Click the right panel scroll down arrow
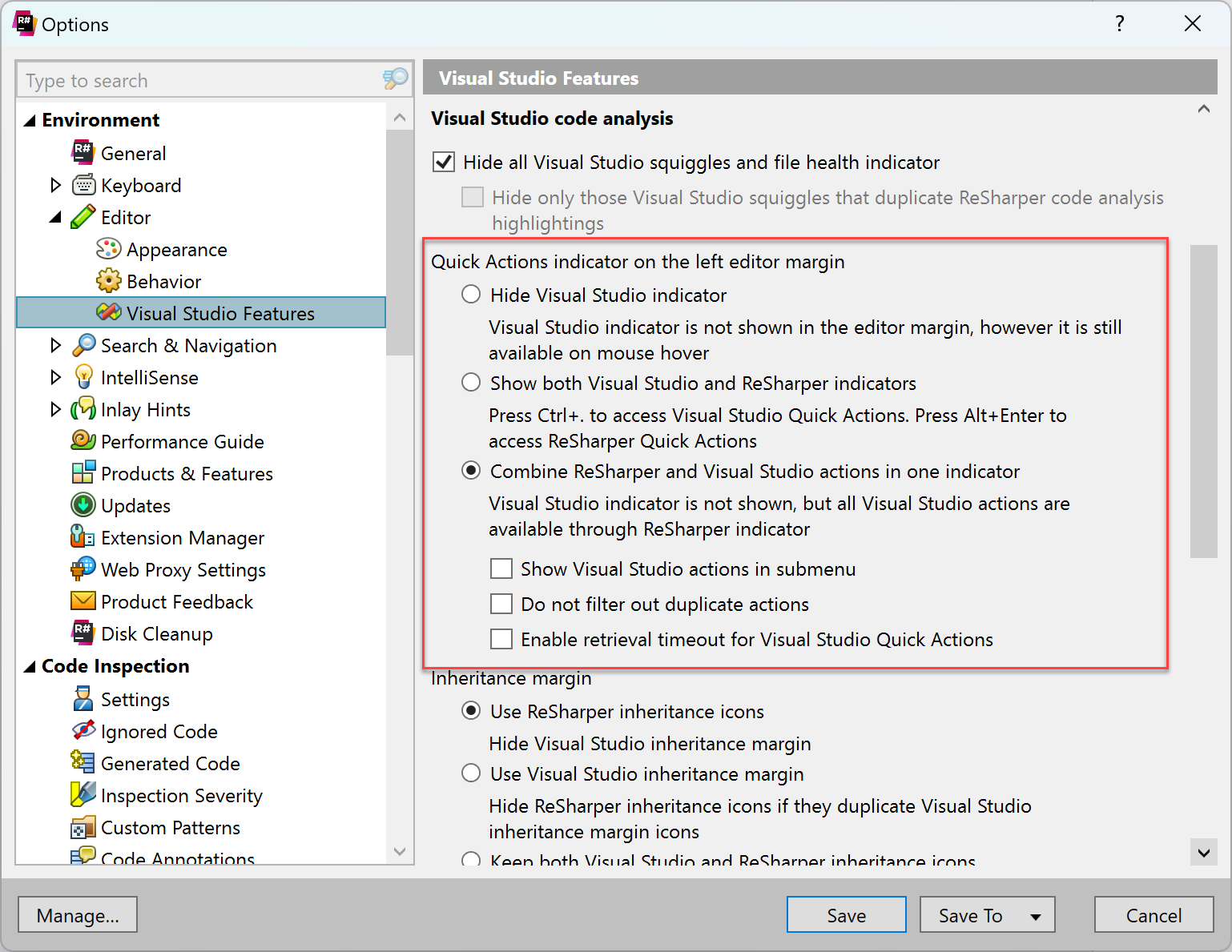 1203,853
